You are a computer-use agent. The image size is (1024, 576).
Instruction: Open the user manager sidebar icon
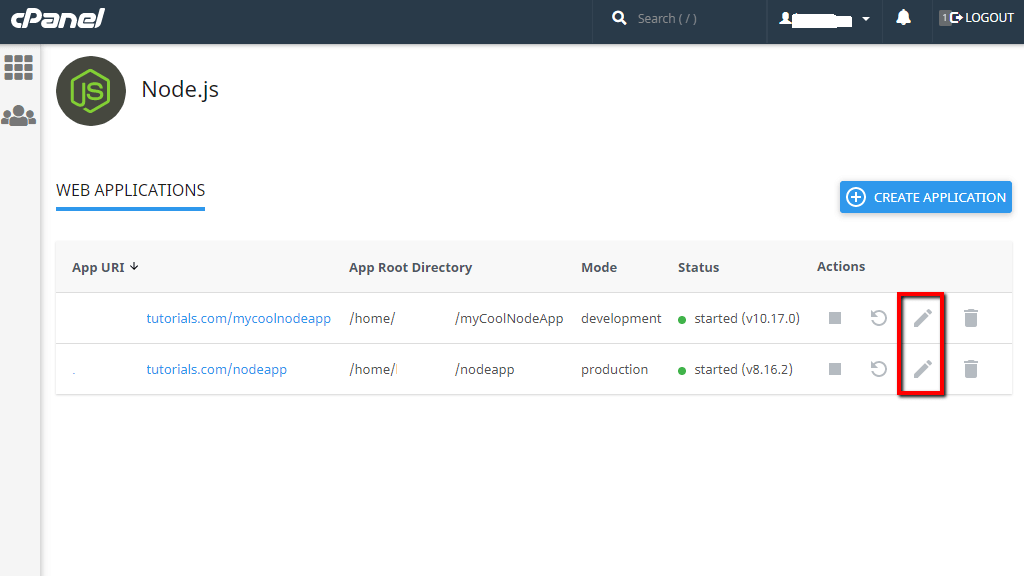(18, 115)
